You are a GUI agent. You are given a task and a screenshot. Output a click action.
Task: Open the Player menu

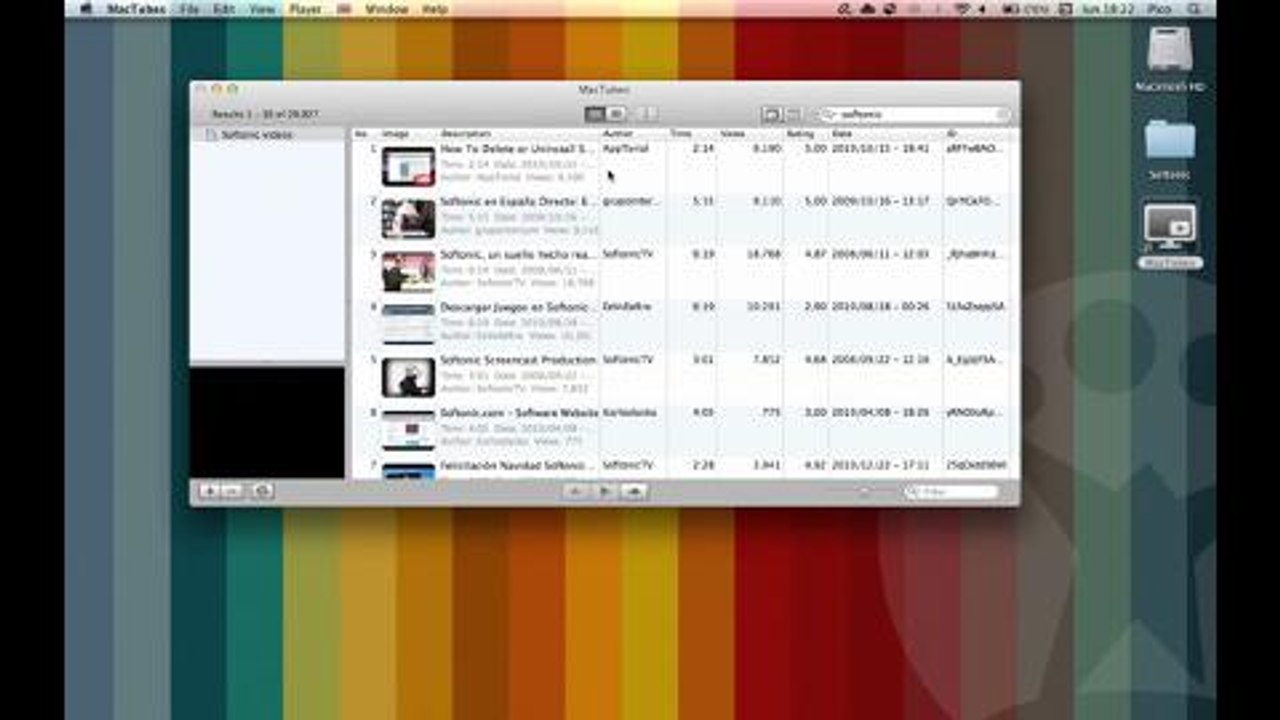click(306, 9)
